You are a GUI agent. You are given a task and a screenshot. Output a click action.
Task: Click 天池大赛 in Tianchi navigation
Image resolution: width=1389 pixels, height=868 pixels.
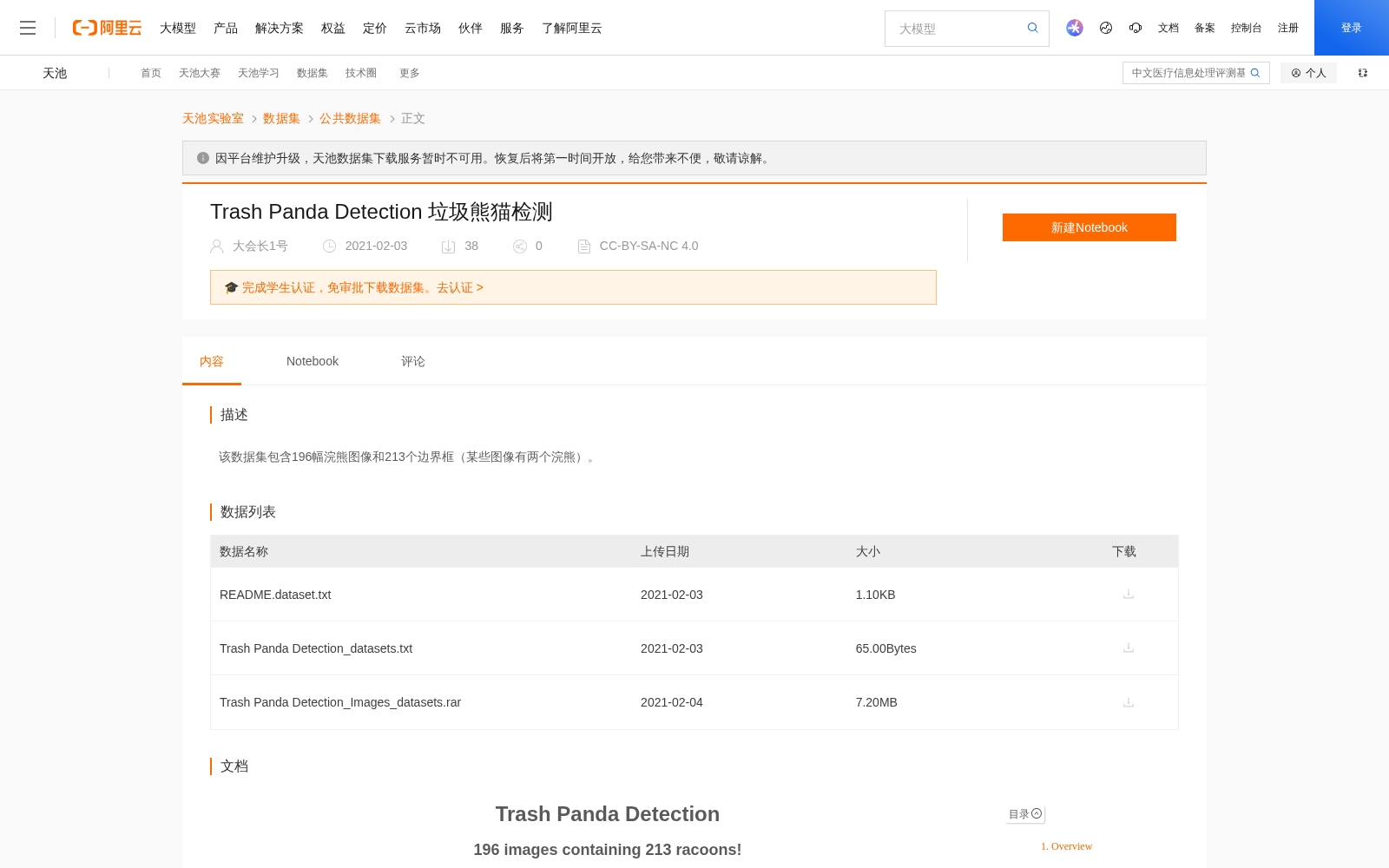pos(200,73)
